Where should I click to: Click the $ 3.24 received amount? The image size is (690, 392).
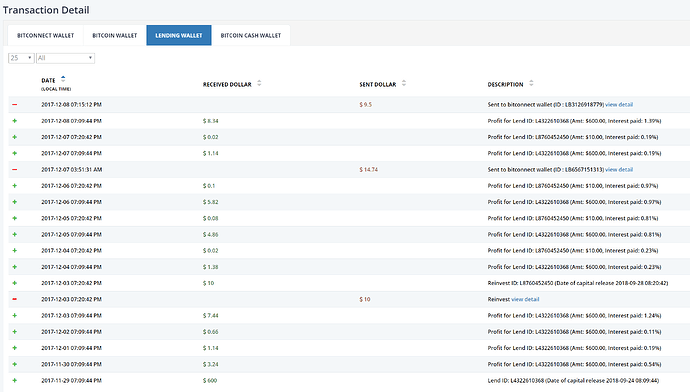coord(210,364)
